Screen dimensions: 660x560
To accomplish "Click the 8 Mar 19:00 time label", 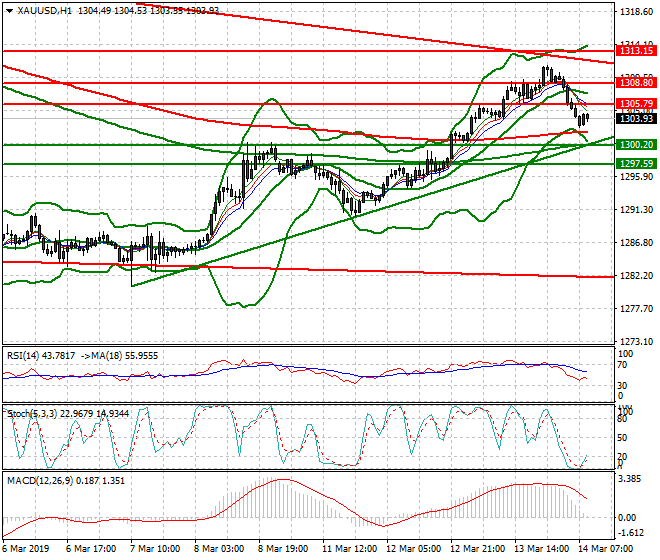I will point(283,549).
